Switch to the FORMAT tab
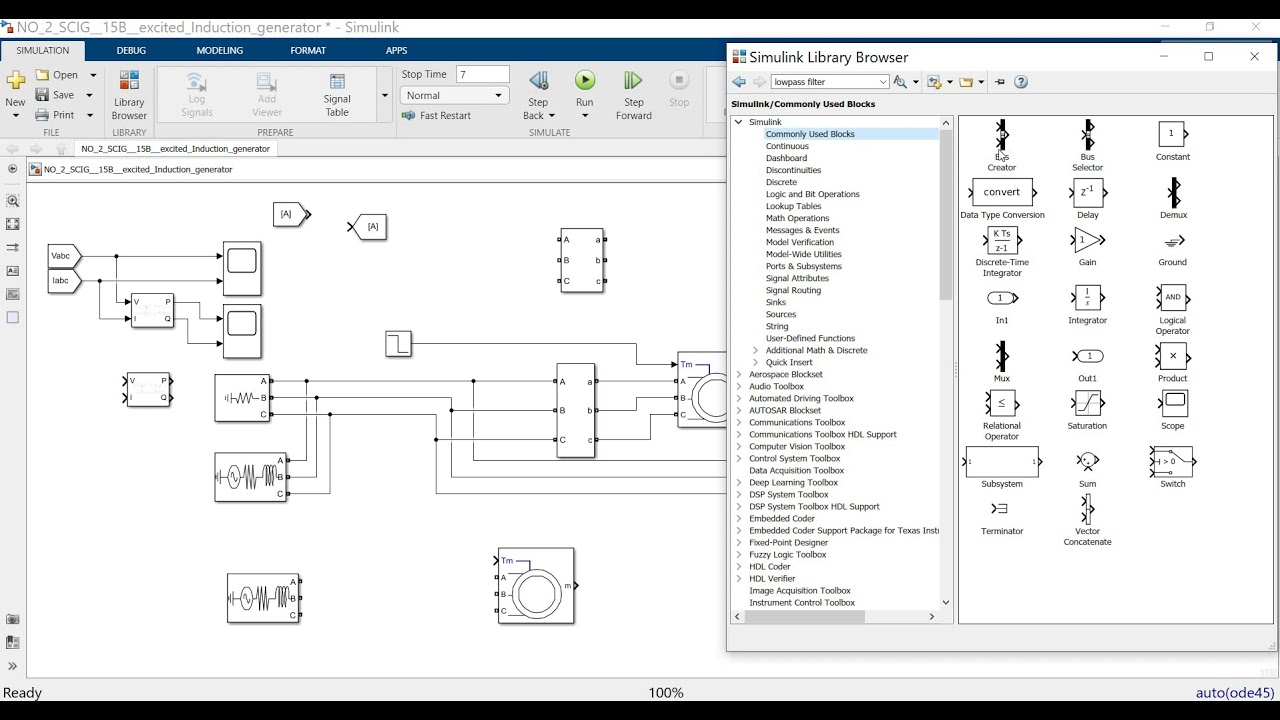 tap(308, 50)
